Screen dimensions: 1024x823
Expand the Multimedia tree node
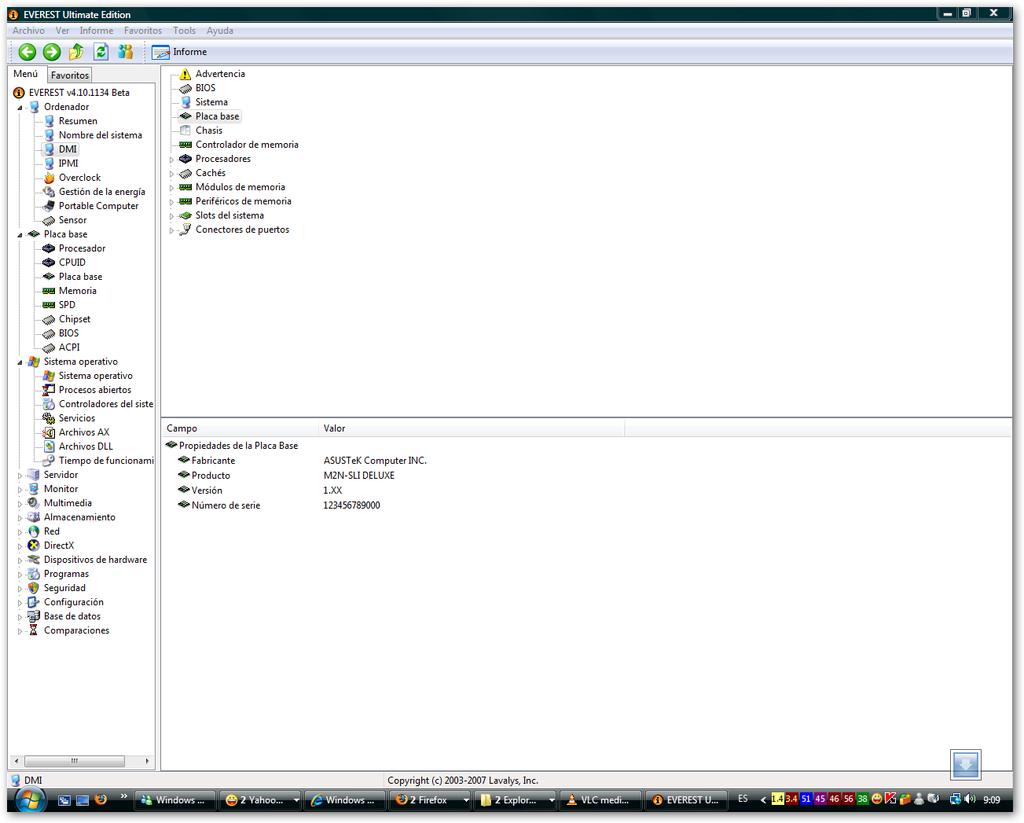20,504
